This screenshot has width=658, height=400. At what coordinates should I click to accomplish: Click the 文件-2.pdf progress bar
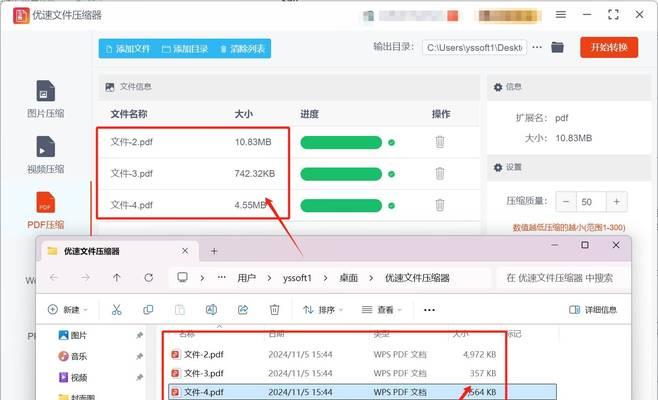pos(341,142)
